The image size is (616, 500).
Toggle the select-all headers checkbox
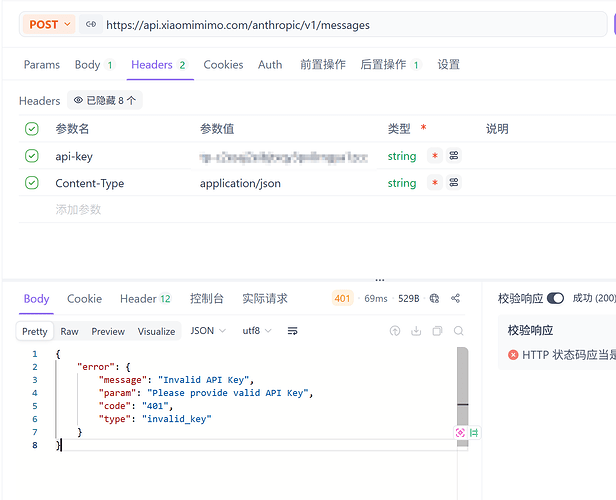(32, 129)
